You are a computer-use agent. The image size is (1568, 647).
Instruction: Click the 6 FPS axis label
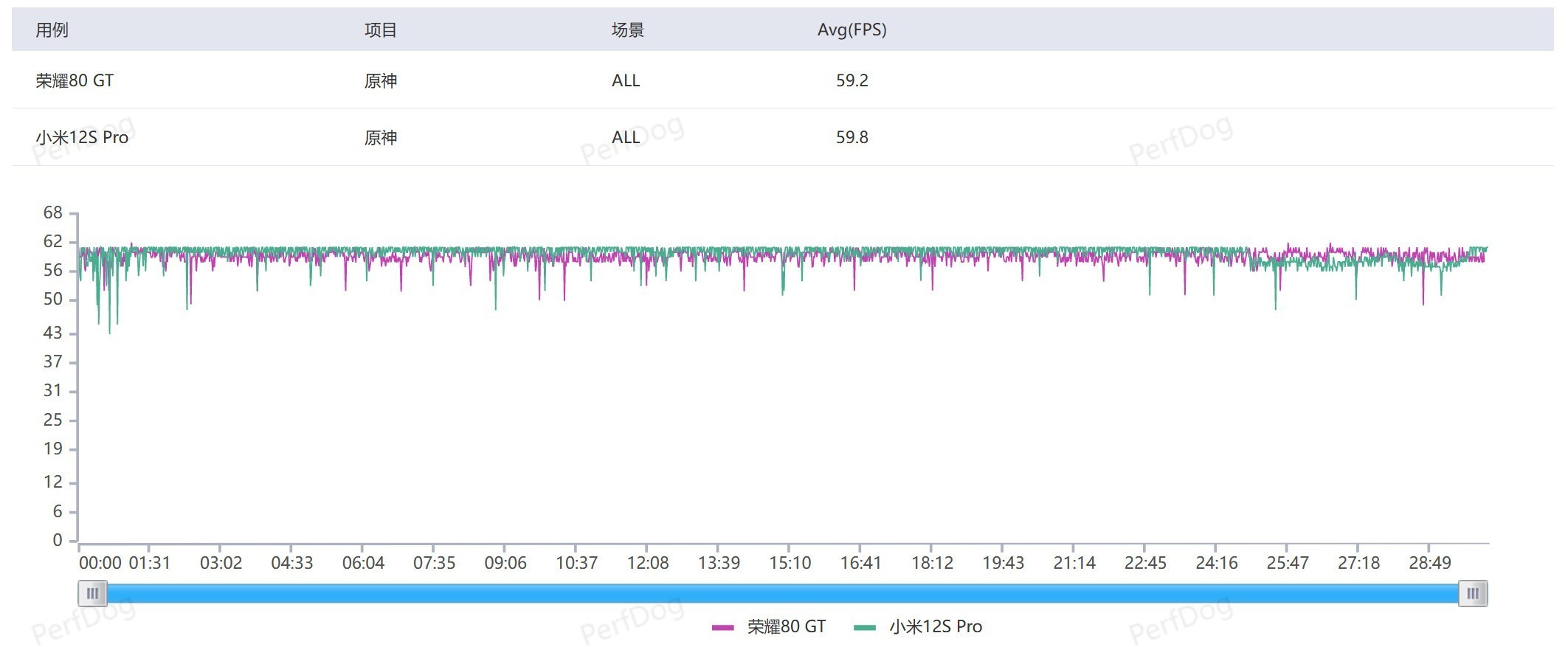[58, 512]
